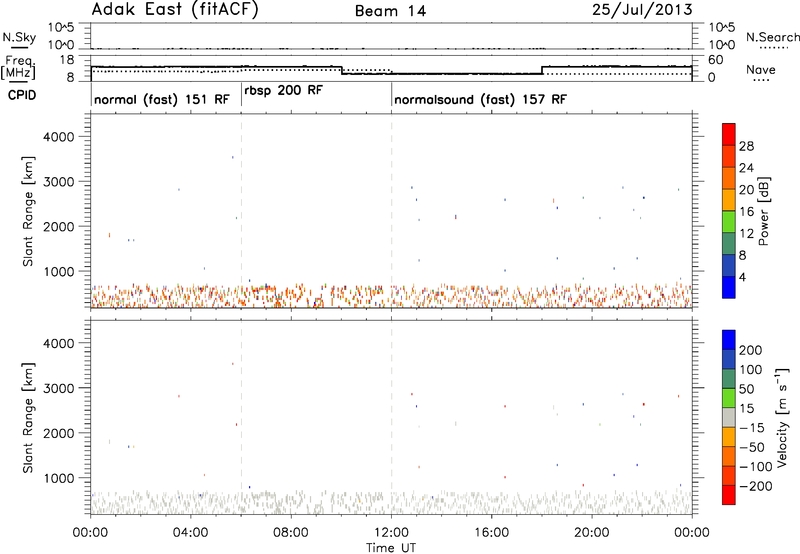The image size is (800, 554).
Task: Click the frequency step-up line near 18:00 UT
Action: click(542, 70)
